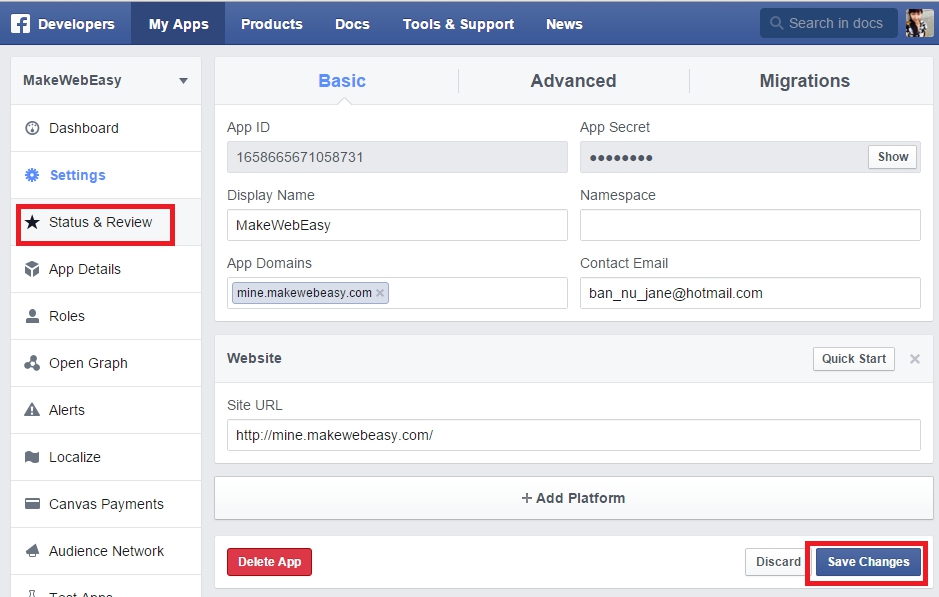Viewport: 939px width, 597px height.
Task: Open Settings in the sidebar
Action: coord(106,175)
